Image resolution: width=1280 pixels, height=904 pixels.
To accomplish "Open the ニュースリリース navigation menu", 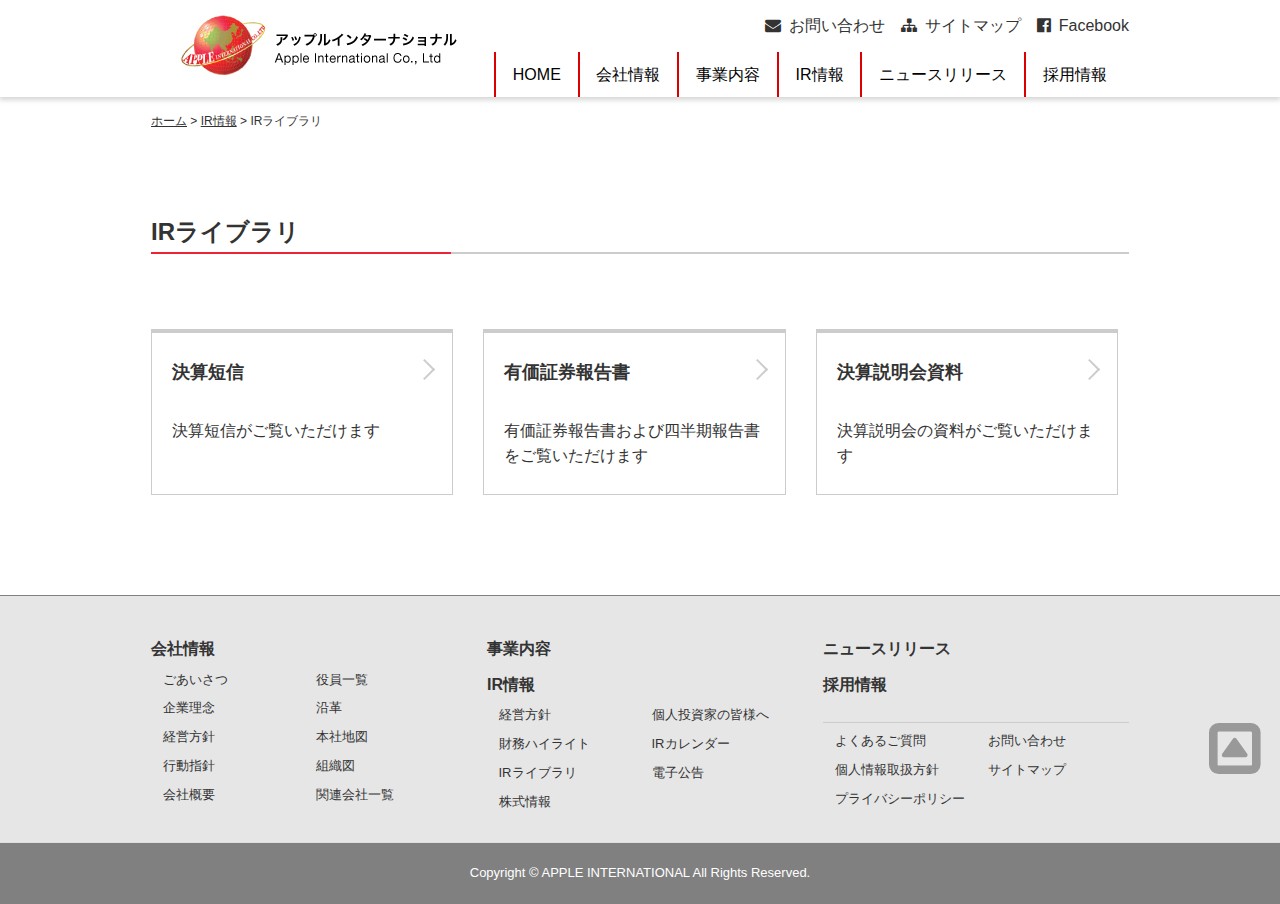I will 943,75.
